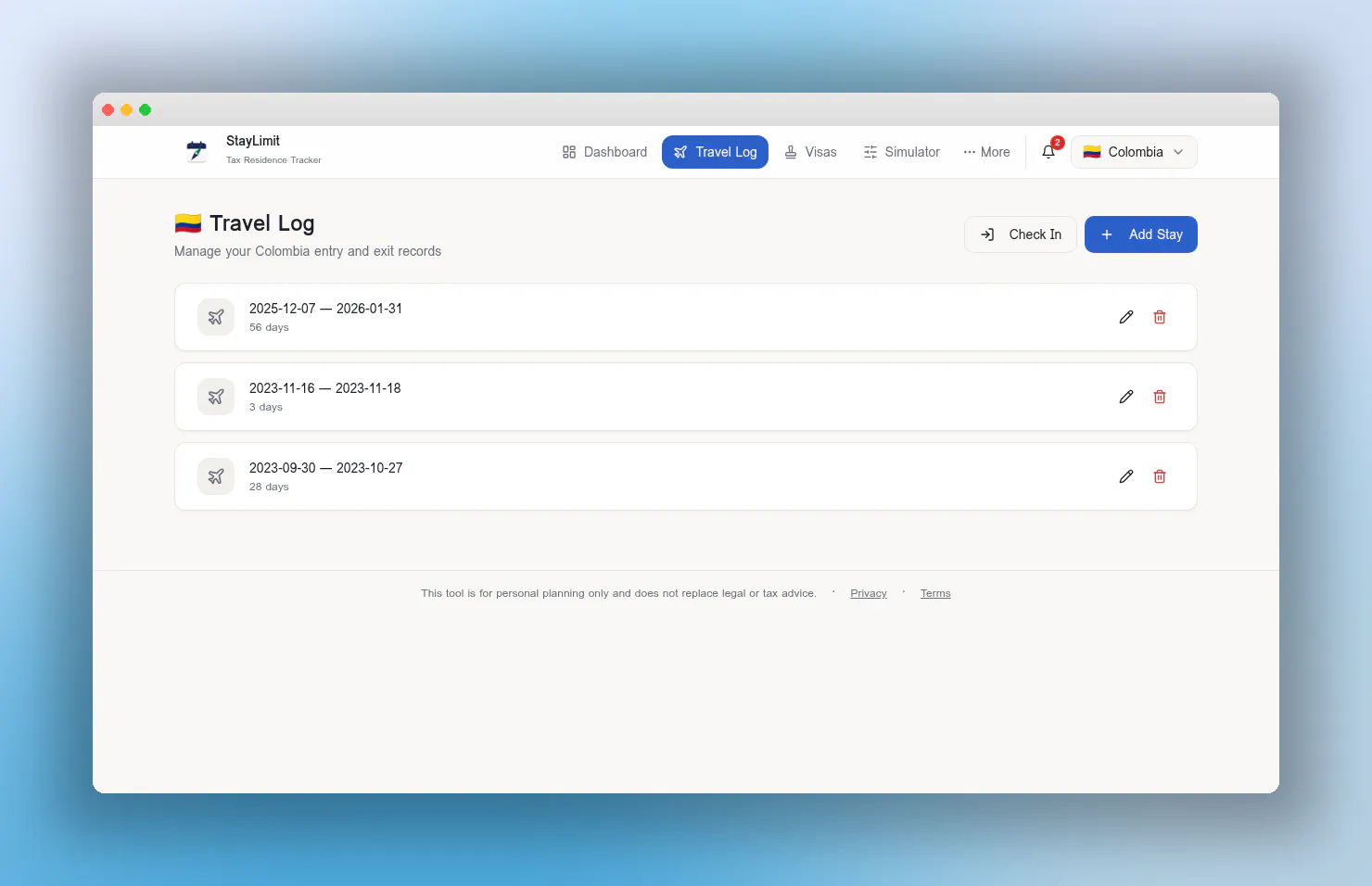Delete the 2025-12-07 to 2026-01-31 stay
1372x886 pixels.
coord(1160,317)
